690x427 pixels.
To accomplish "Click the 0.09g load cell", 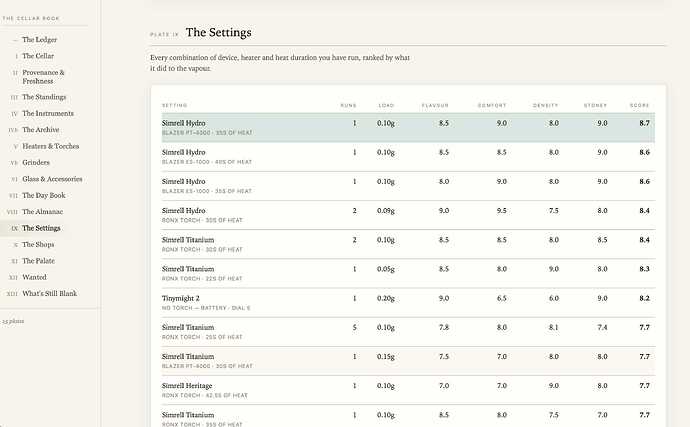I will click(386, 210).
